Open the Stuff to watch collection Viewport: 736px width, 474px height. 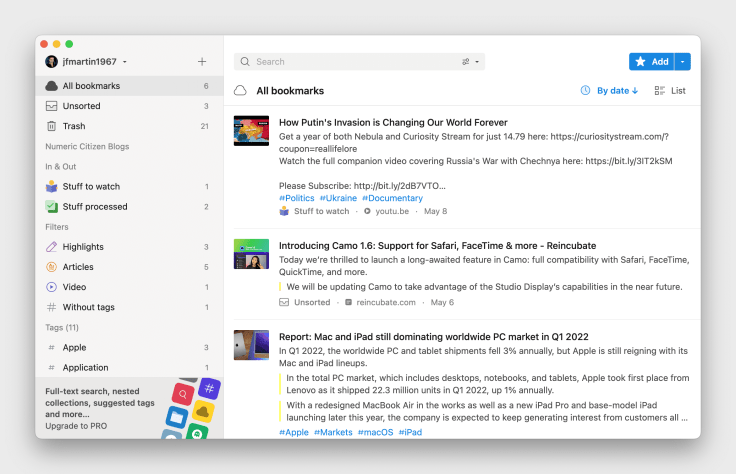pyautogui.click(x=129, y=187)
